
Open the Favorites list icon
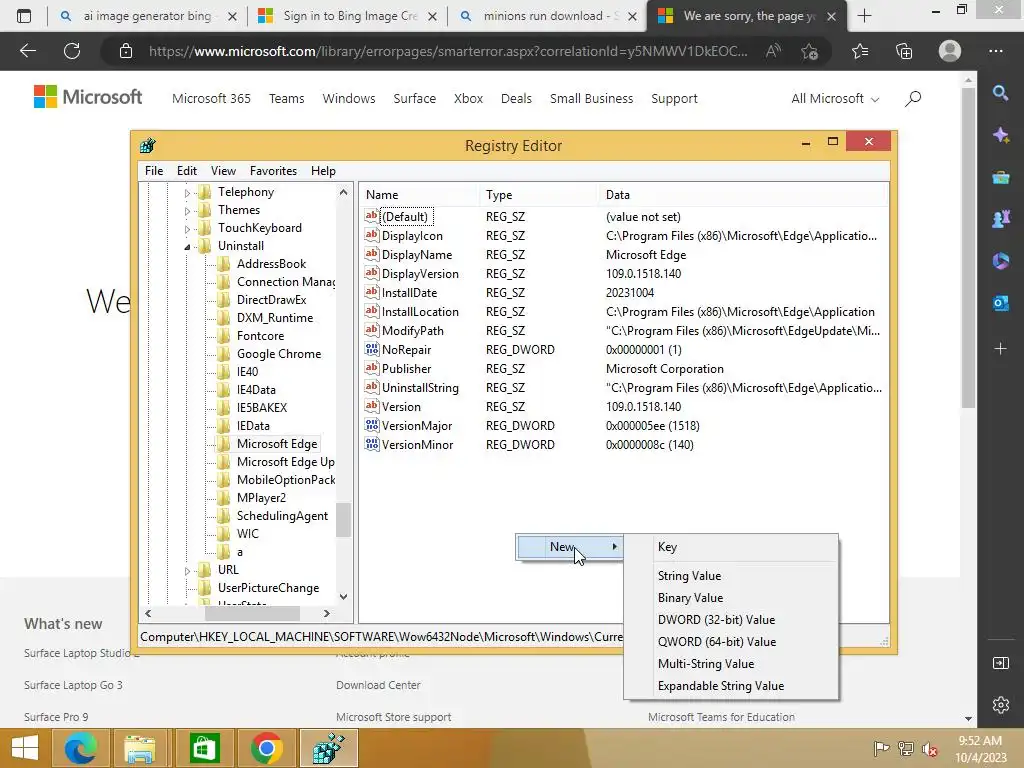click(x=860, y=51)
